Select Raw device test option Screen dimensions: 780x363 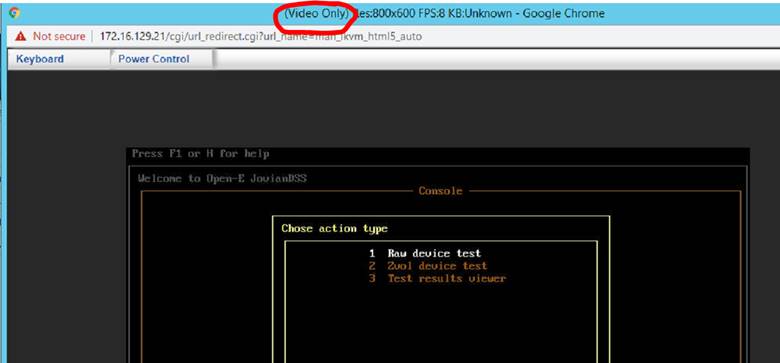(425, 254)
